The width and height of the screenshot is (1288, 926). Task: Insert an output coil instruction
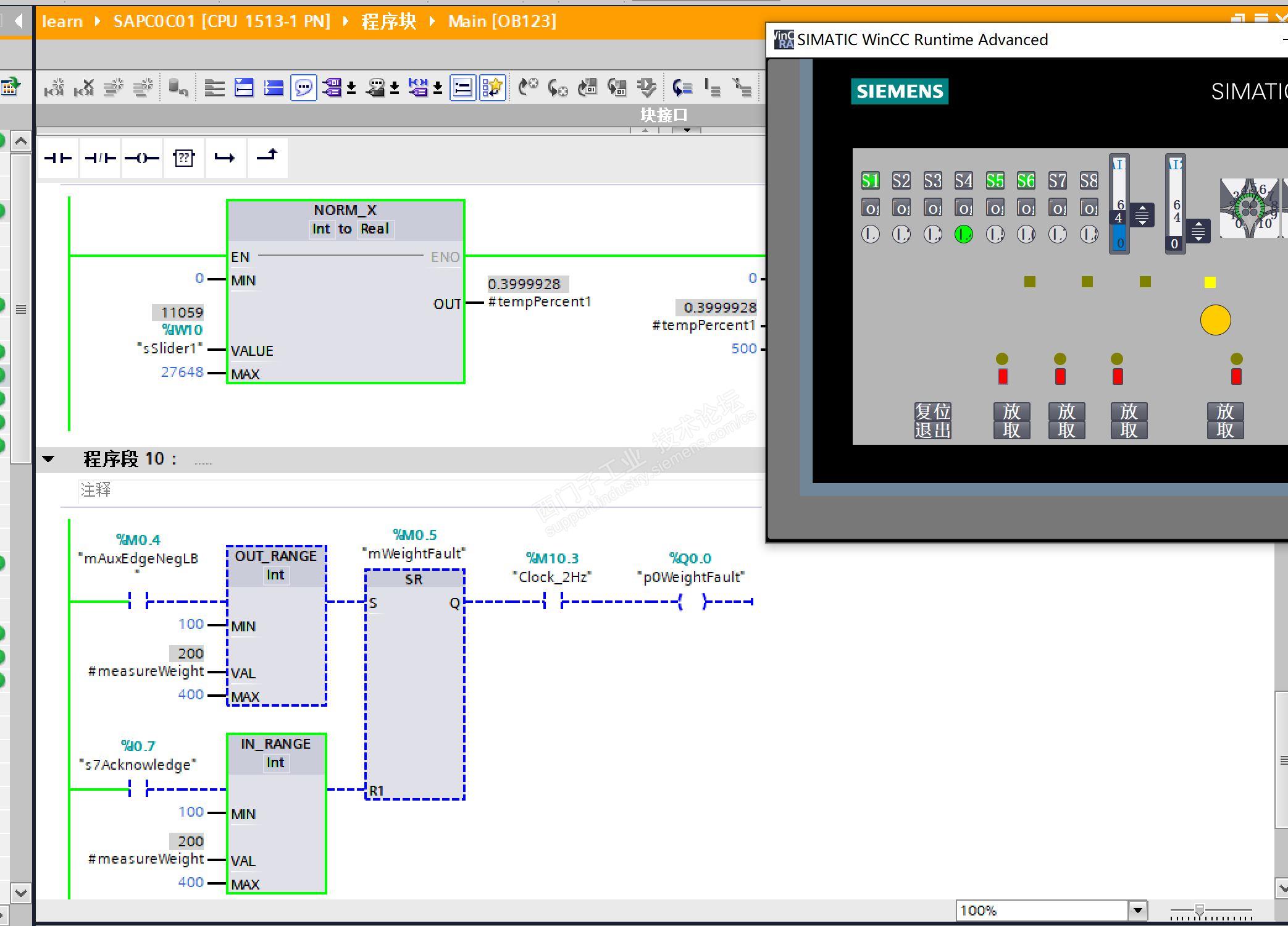[142, 158]
